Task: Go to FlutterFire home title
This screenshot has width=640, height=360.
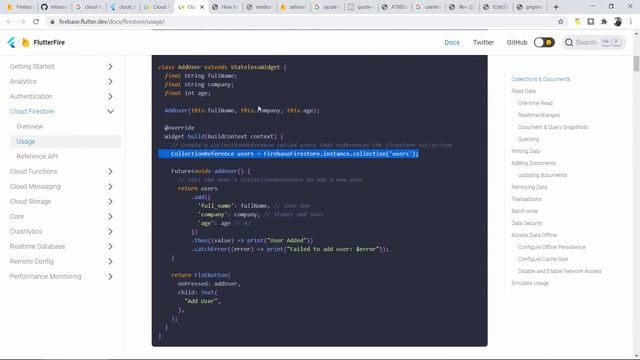Action: point(49,42)
